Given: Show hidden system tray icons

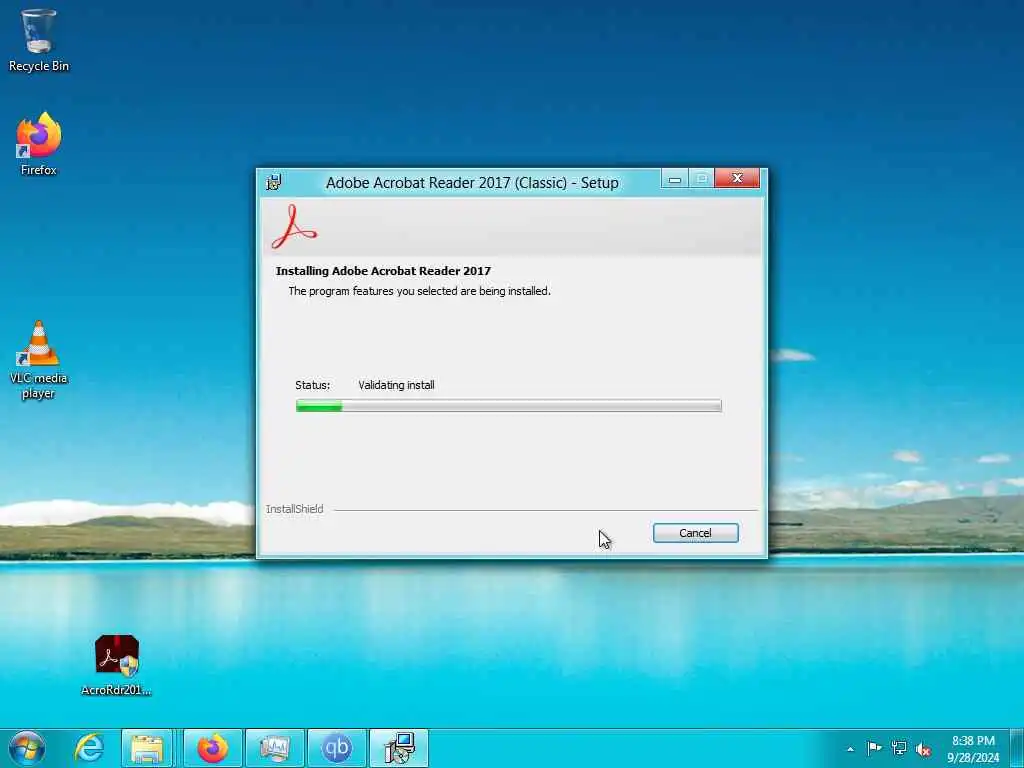Looking at the screenshot, I should click(x=850, y=749).
